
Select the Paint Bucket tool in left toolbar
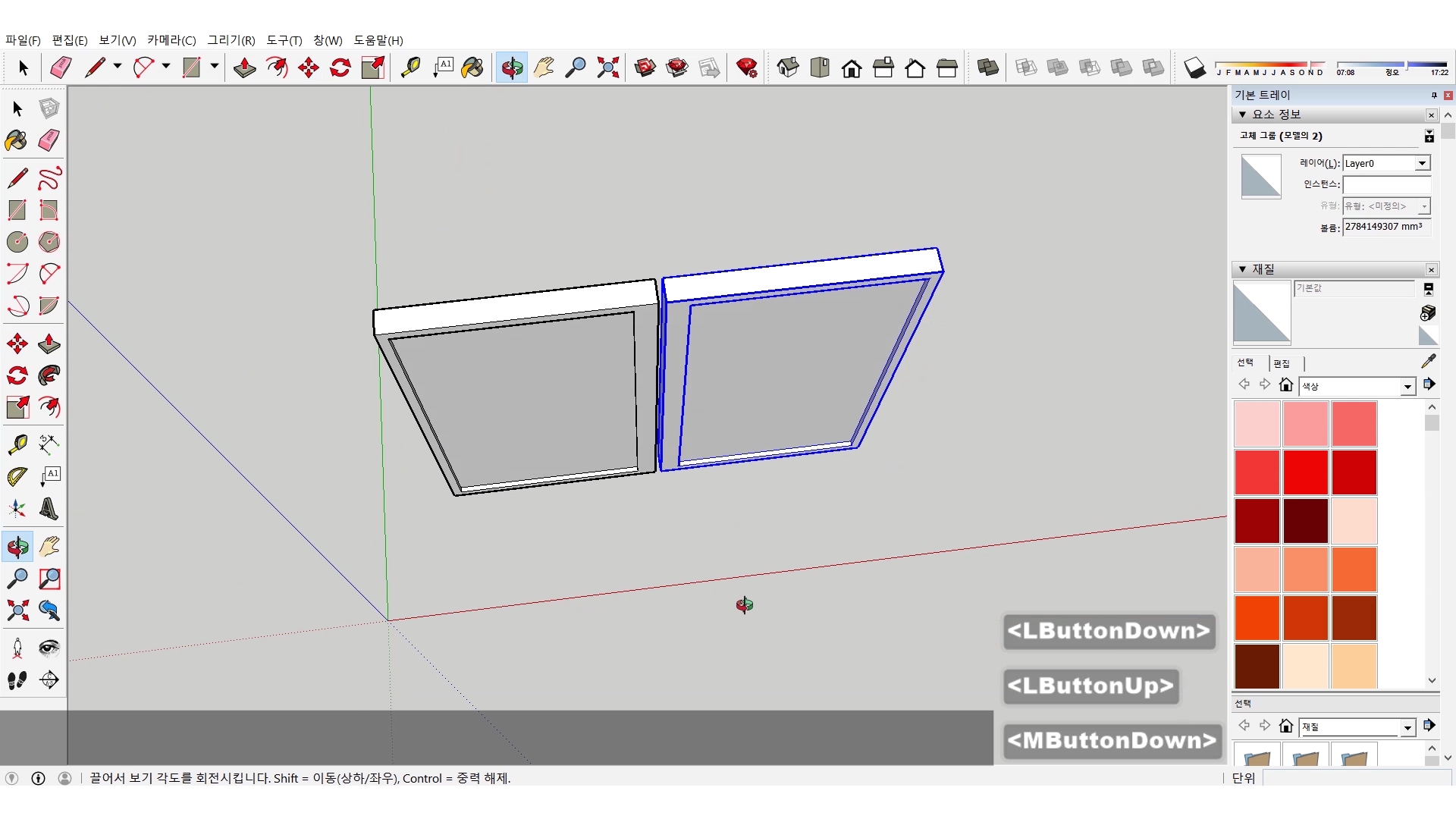[x=16, y=140]
